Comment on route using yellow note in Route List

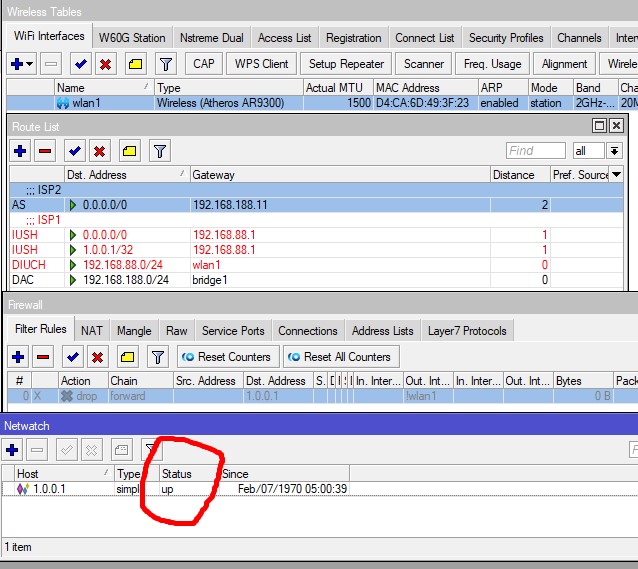129,151
